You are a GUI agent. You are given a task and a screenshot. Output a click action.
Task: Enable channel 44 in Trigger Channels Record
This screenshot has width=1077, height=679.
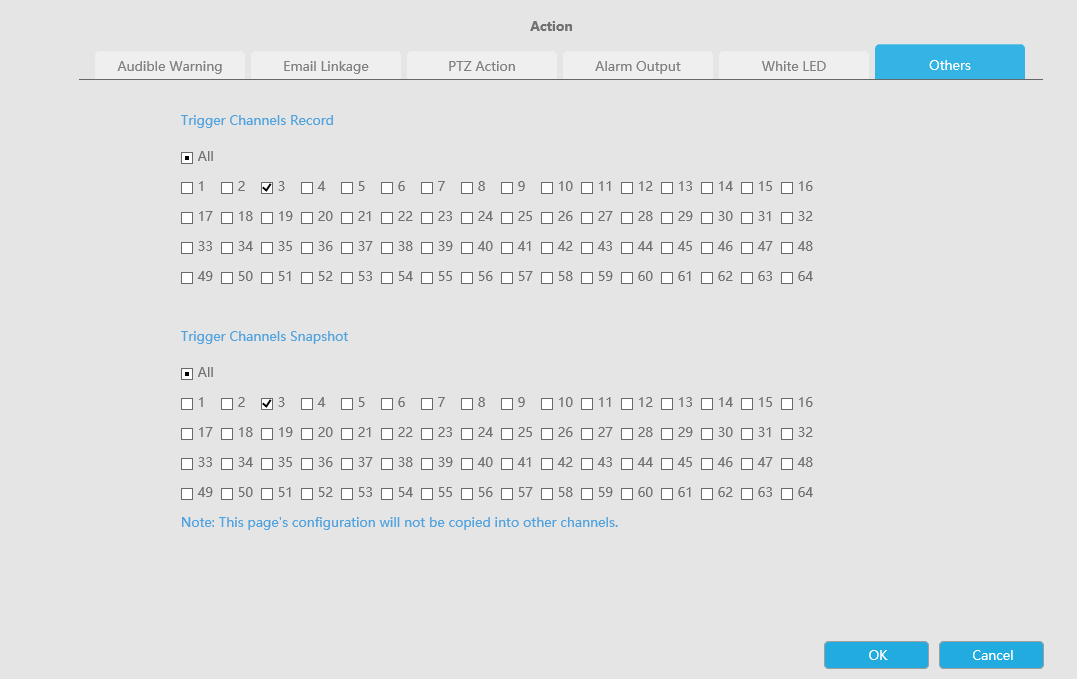tap(627, 249)
